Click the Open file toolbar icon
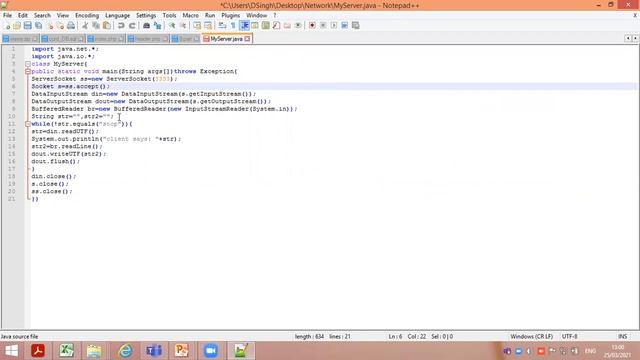 click(x=17, y=25)
